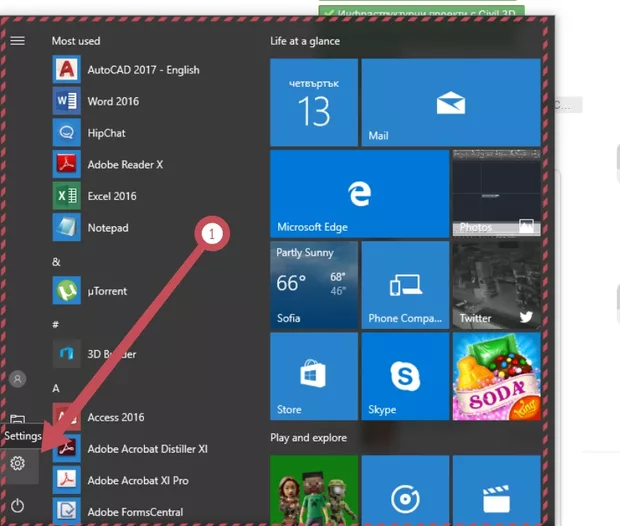The width and height of the screenshot is (620, 526).
Task: Click the "A" section header
Action: coord(56,388)
